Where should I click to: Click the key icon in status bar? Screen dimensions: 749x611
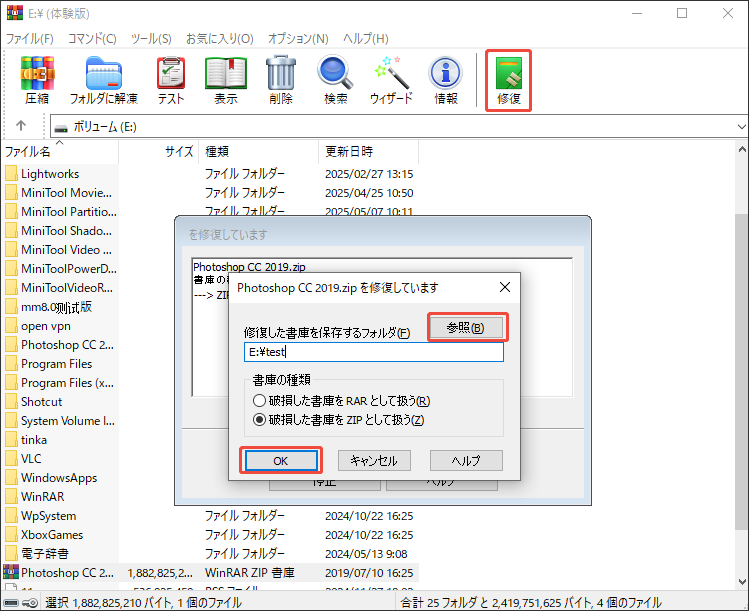(x=31, y=602)
